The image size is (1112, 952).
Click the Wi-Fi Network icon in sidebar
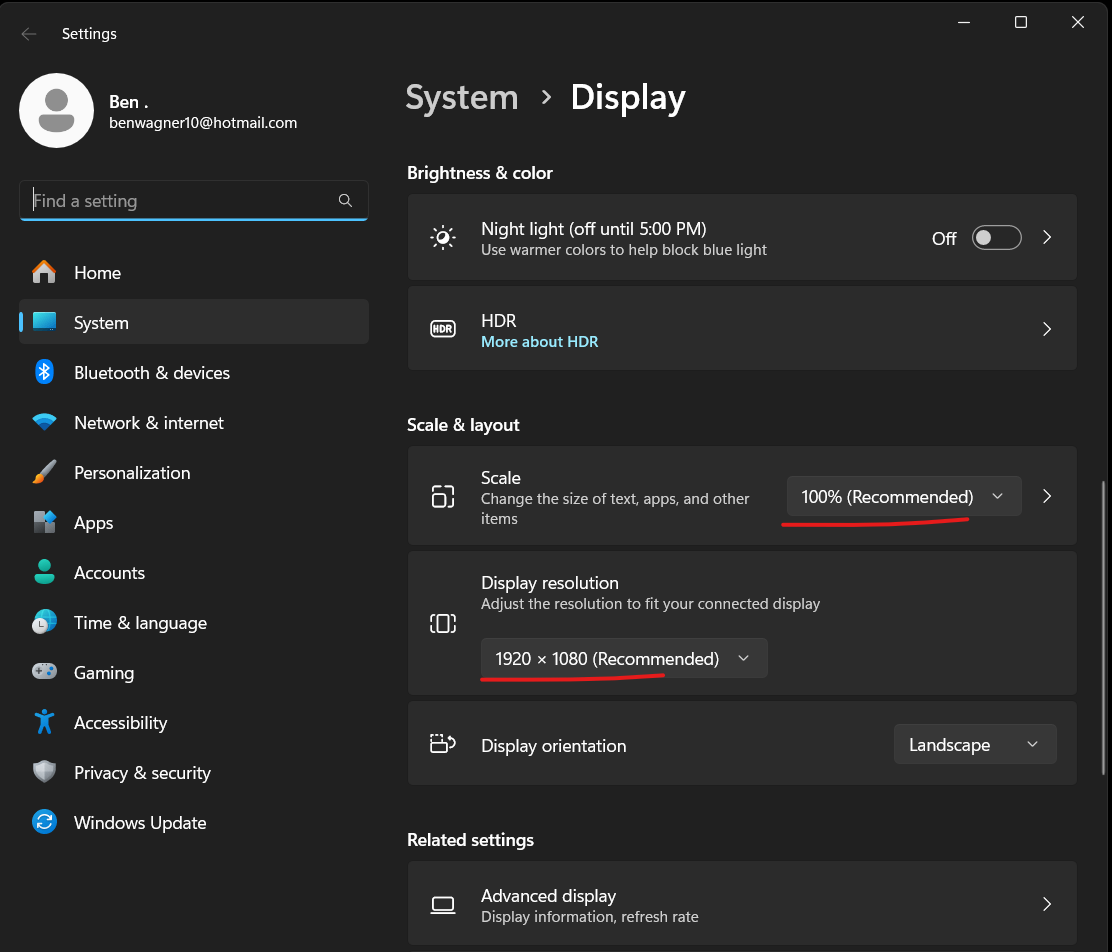(44, 422)
